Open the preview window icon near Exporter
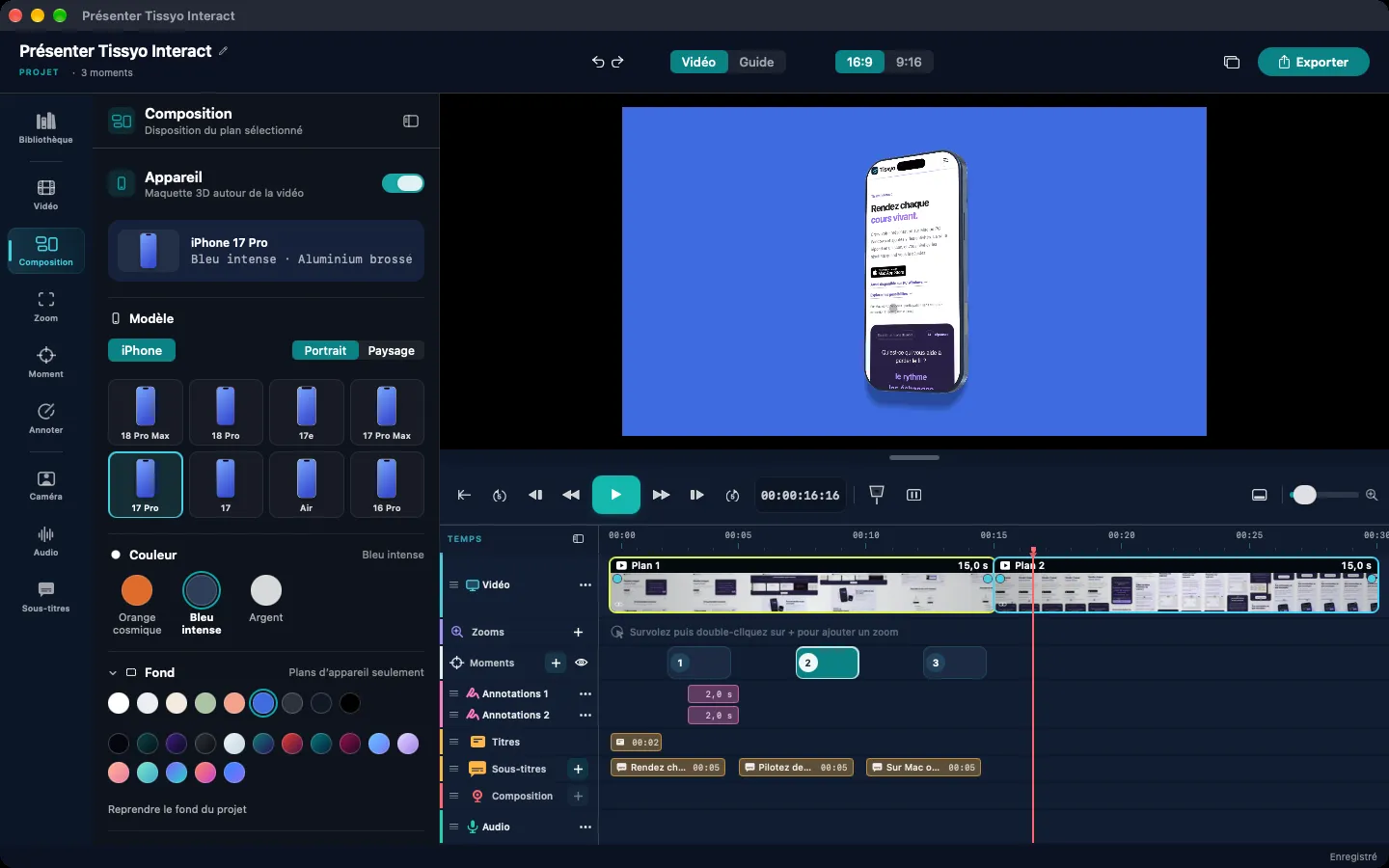The image size is (1389, 868). click(1232, 62)
